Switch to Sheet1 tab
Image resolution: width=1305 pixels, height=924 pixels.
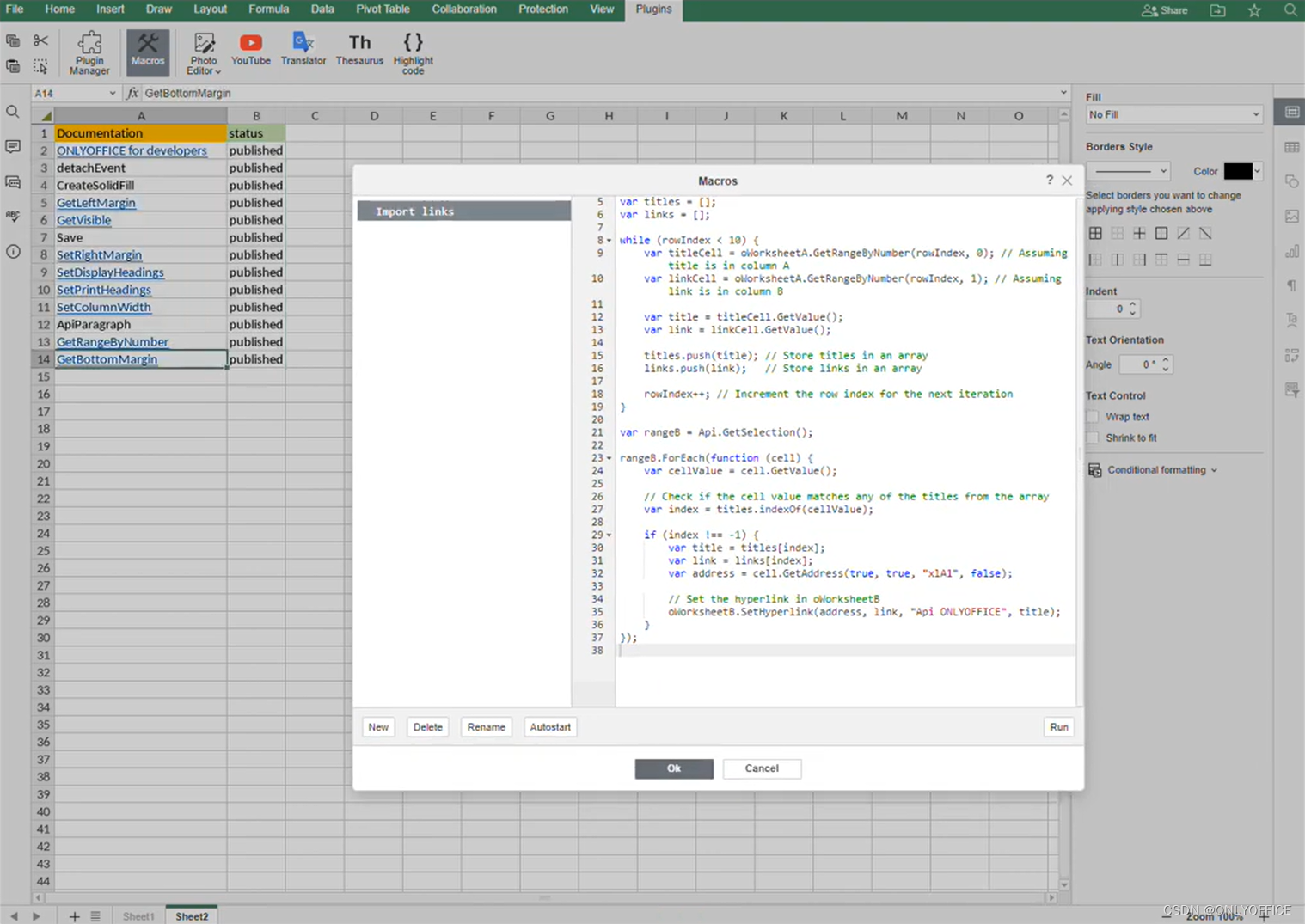[138, 916]
